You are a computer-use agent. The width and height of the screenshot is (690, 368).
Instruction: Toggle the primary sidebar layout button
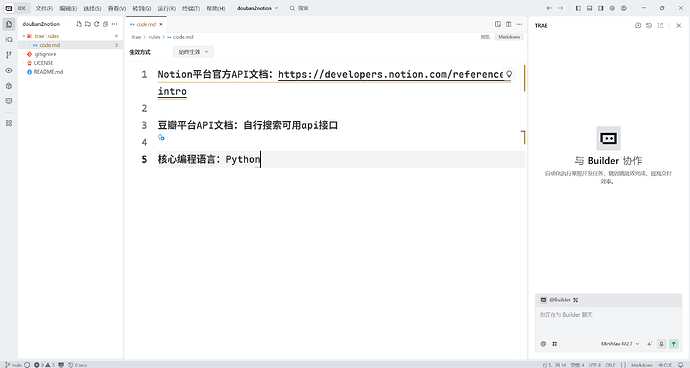tap(578, 8)
